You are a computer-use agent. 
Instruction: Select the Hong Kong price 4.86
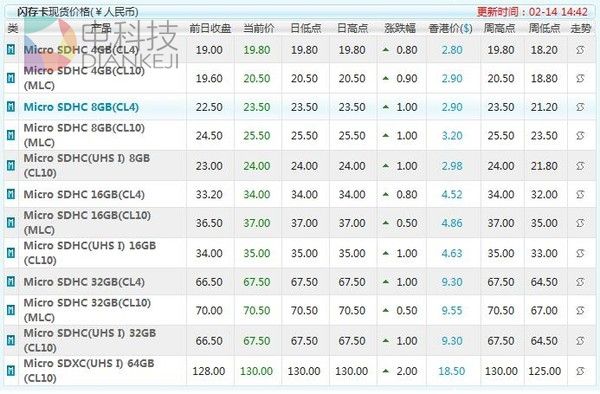[x=452, y=223]
